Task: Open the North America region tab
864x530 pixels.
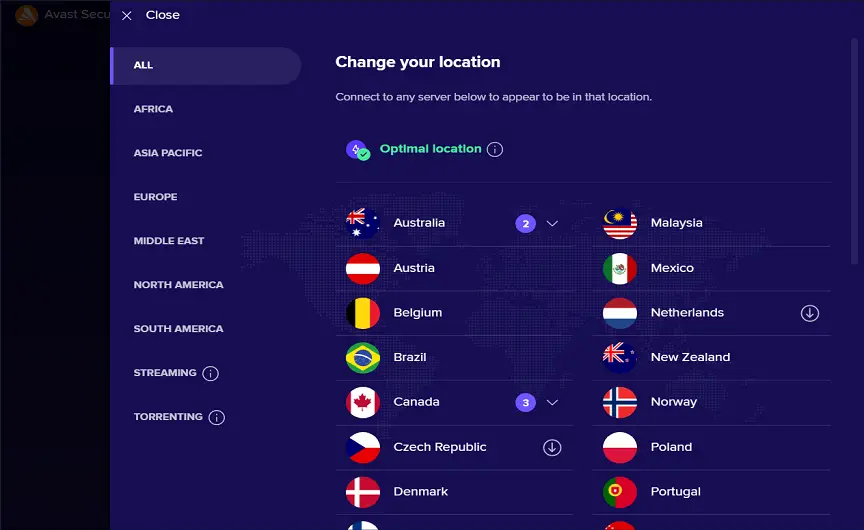Action: [x=179, y=285]
